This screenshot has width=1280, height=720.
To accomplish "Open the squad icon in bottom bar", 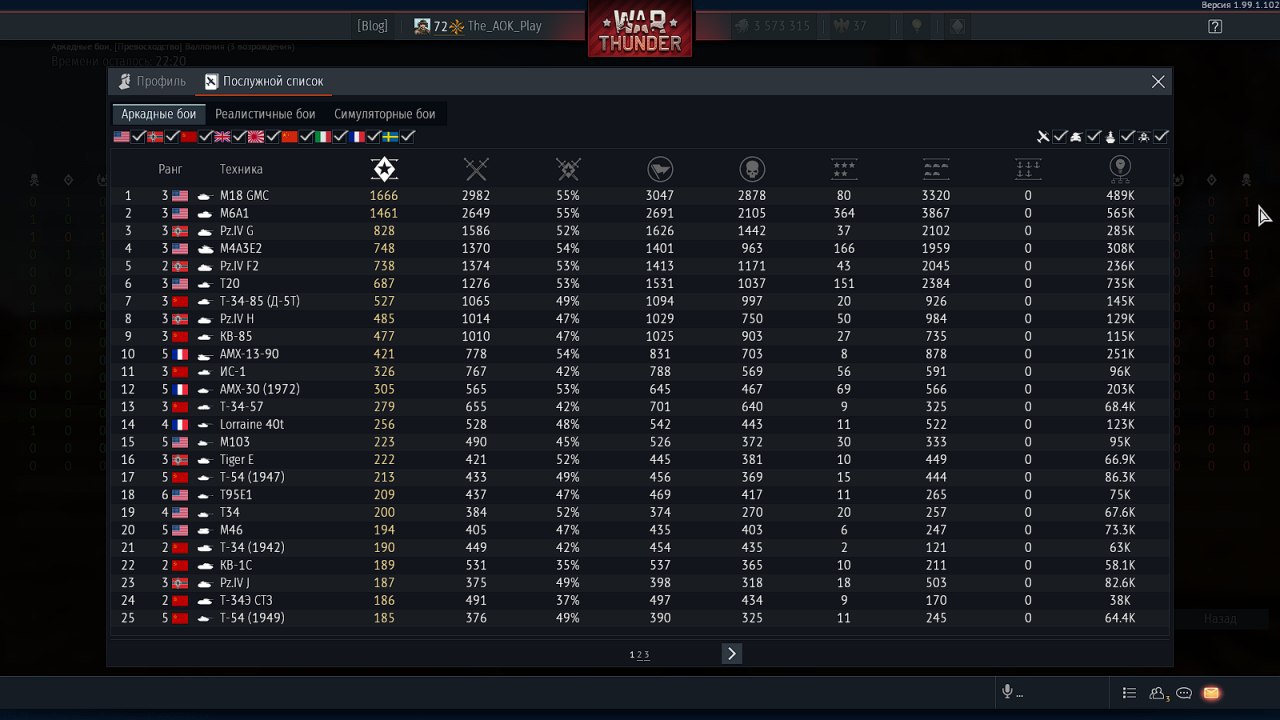I will 1158,693.
